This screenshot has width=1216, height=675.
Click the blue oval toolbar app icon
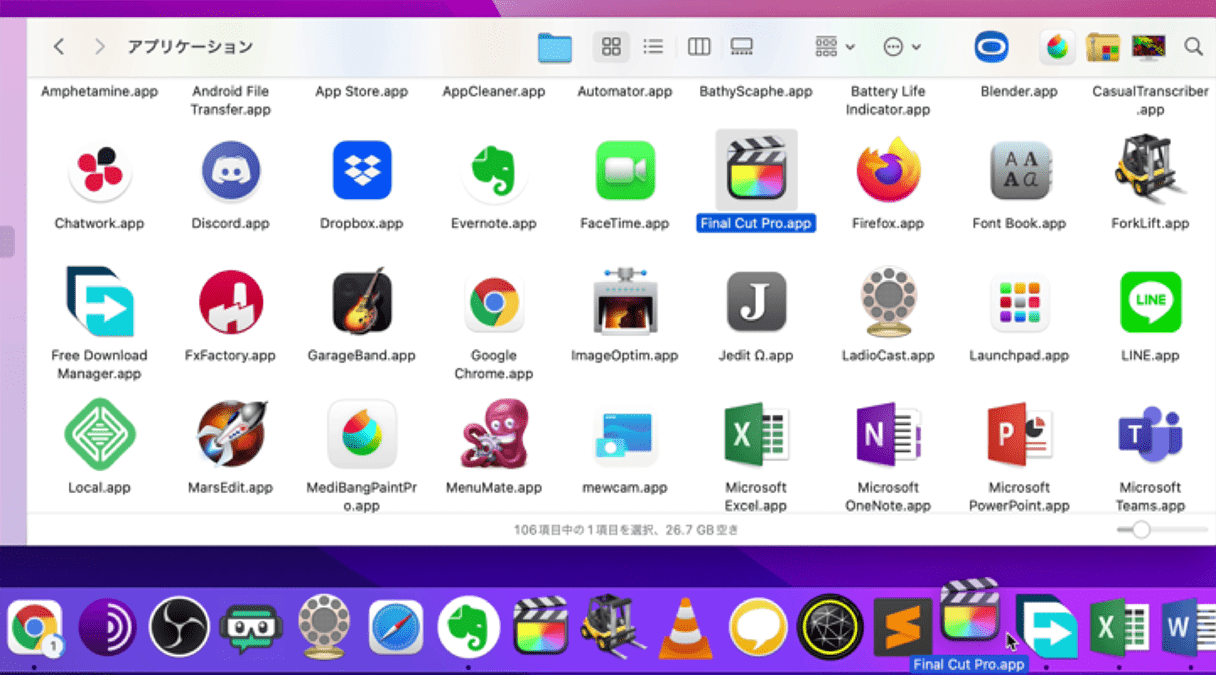992,46
